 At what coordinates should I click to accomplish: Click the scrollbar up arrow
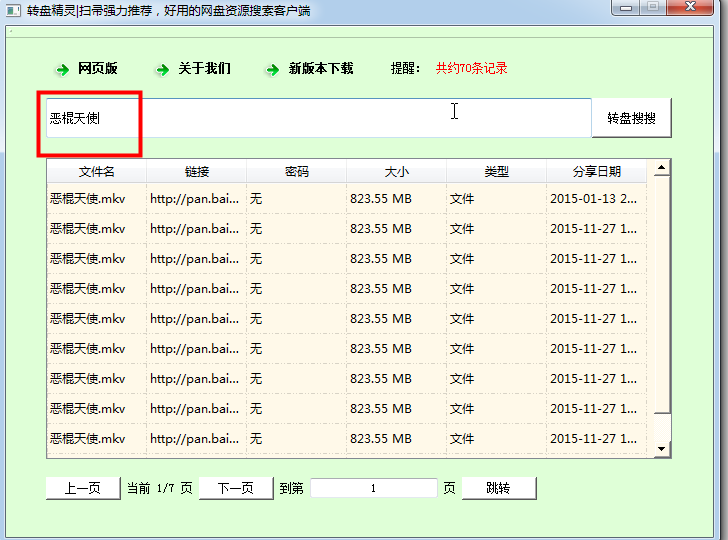[x=662, y=169]
